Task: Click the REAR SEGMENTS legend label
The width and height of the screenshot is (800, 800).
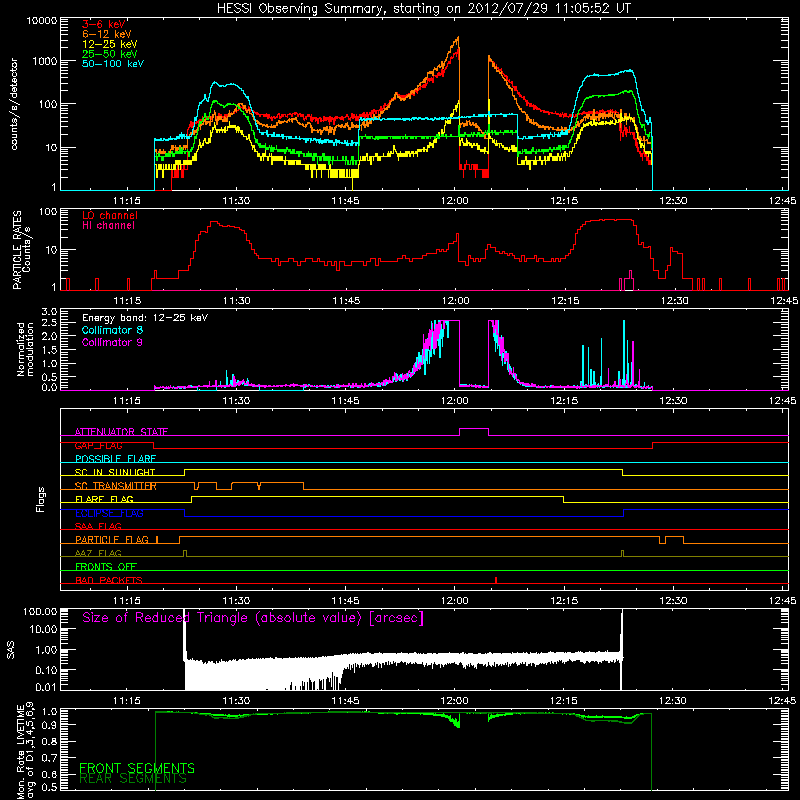Action: (133, 779)
